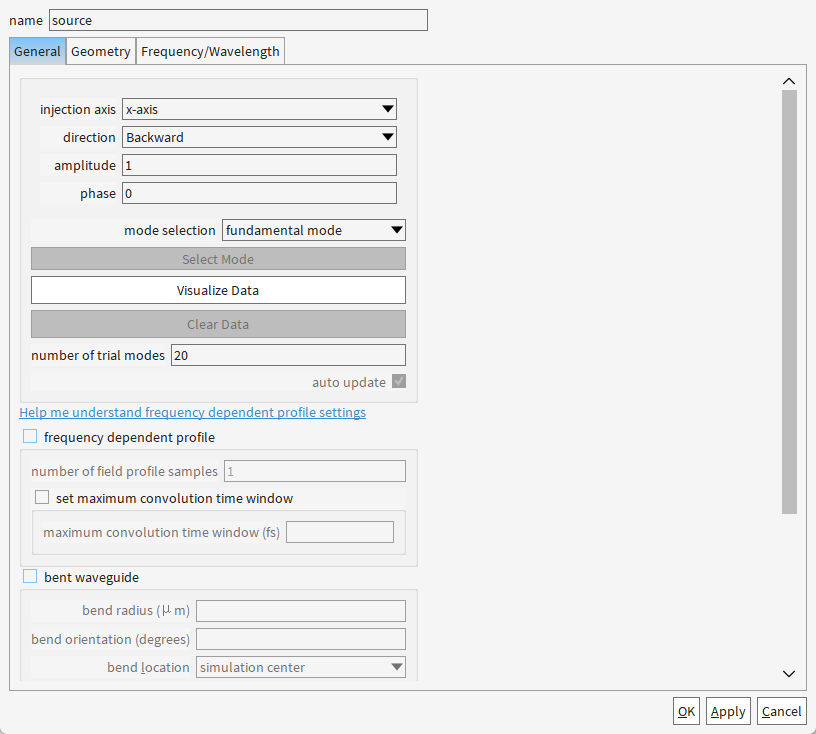Image resolution: width=816 pixels, height=734 pixels.
Task: Toggle the auto update checkbox
Action: 399,382
